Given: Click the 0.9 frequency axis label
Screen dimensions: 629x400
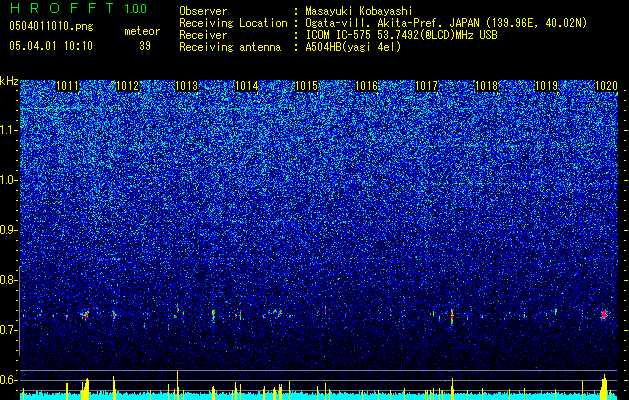Looking at the screenshot, I should (x=8, y=230).
